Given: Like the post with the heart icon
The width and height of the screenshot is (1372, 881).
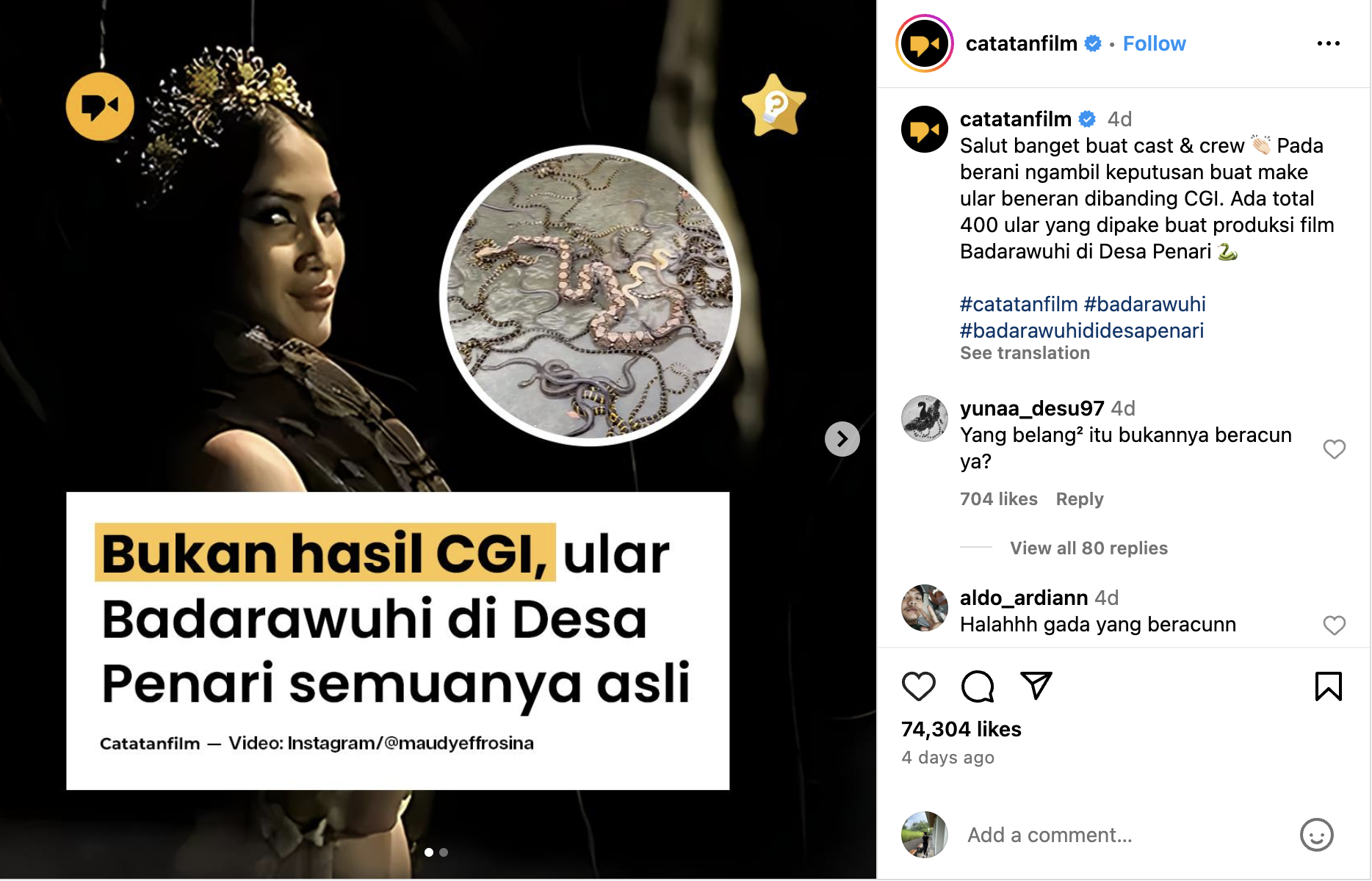Looking at the screenshot, I should point(918,686).
